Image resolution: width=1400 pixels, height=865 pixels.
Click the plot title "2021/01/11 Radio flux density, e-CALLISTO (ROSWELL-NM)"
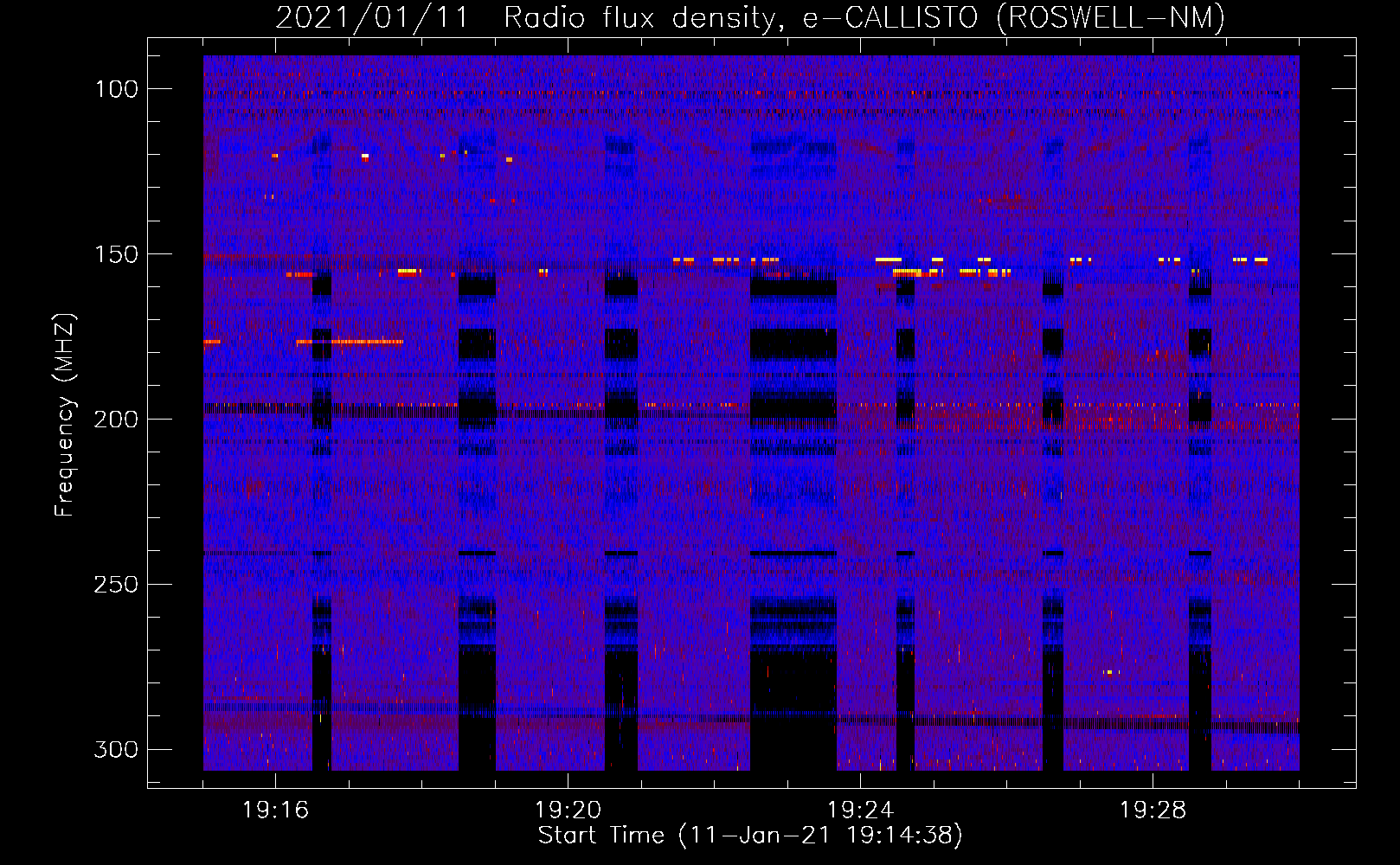click(x=750, y=17)
